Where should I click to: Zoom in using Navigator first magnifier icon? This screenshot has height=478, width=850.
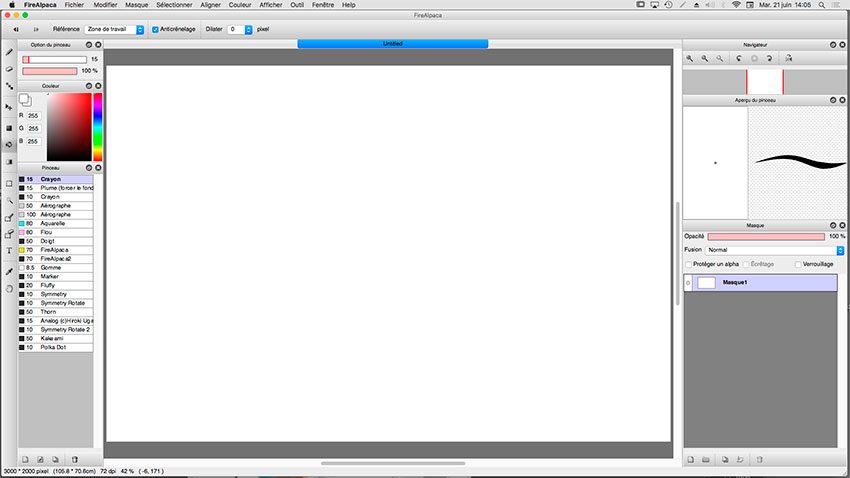690,59
